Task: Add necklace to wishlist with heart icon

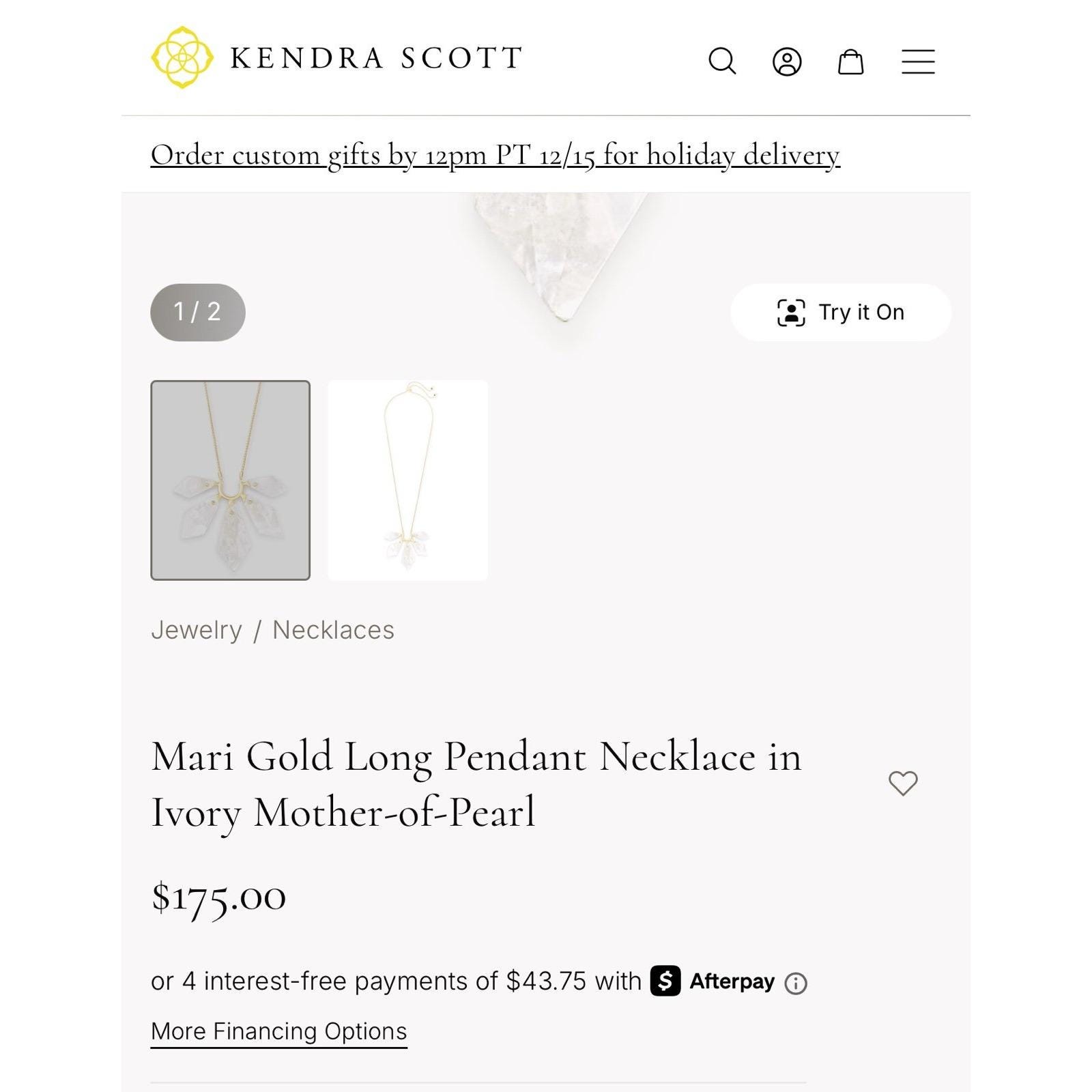Action: tap(903, 783)
